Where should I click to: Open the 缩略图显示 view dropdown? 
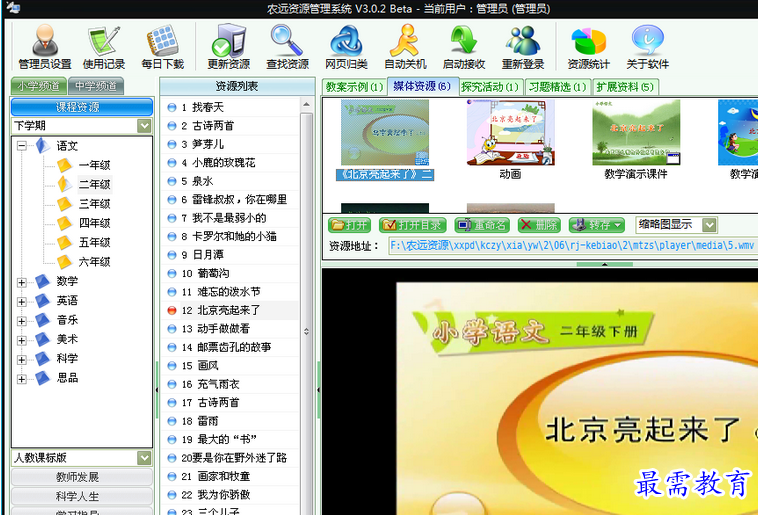(x=675, y=224)
